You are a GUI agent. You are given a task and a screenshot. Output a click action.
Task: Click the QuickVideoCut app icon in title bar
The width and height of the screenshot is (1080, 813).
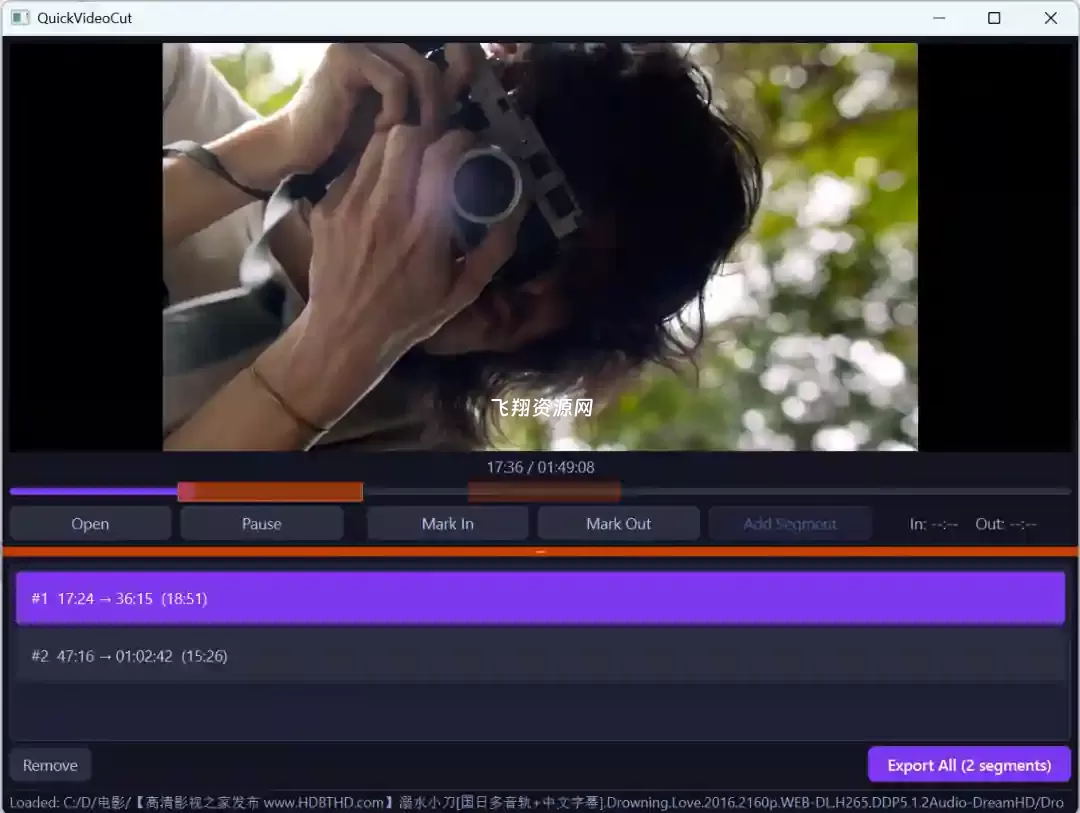[21, 18]
